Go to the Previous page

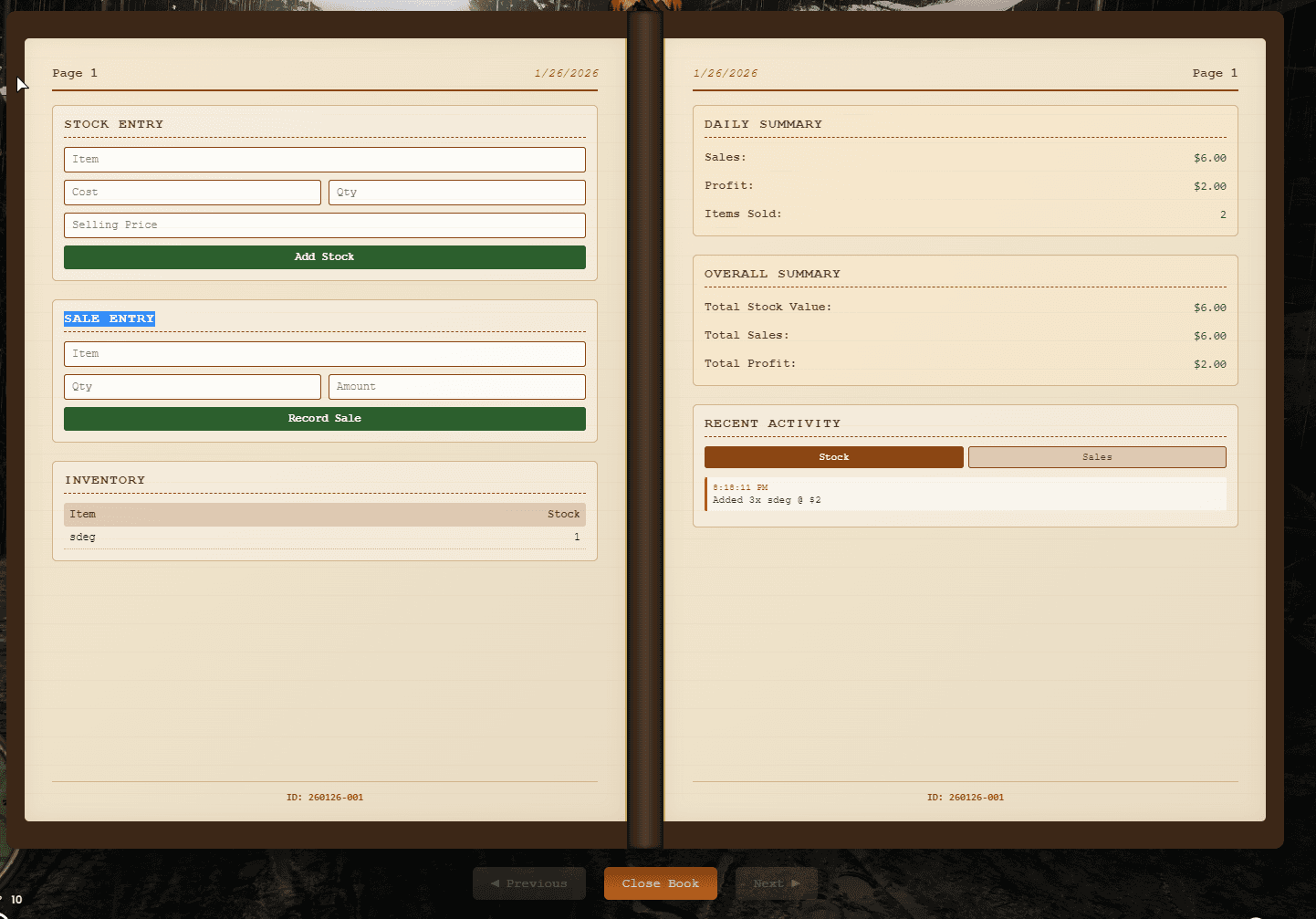[529, 883]
